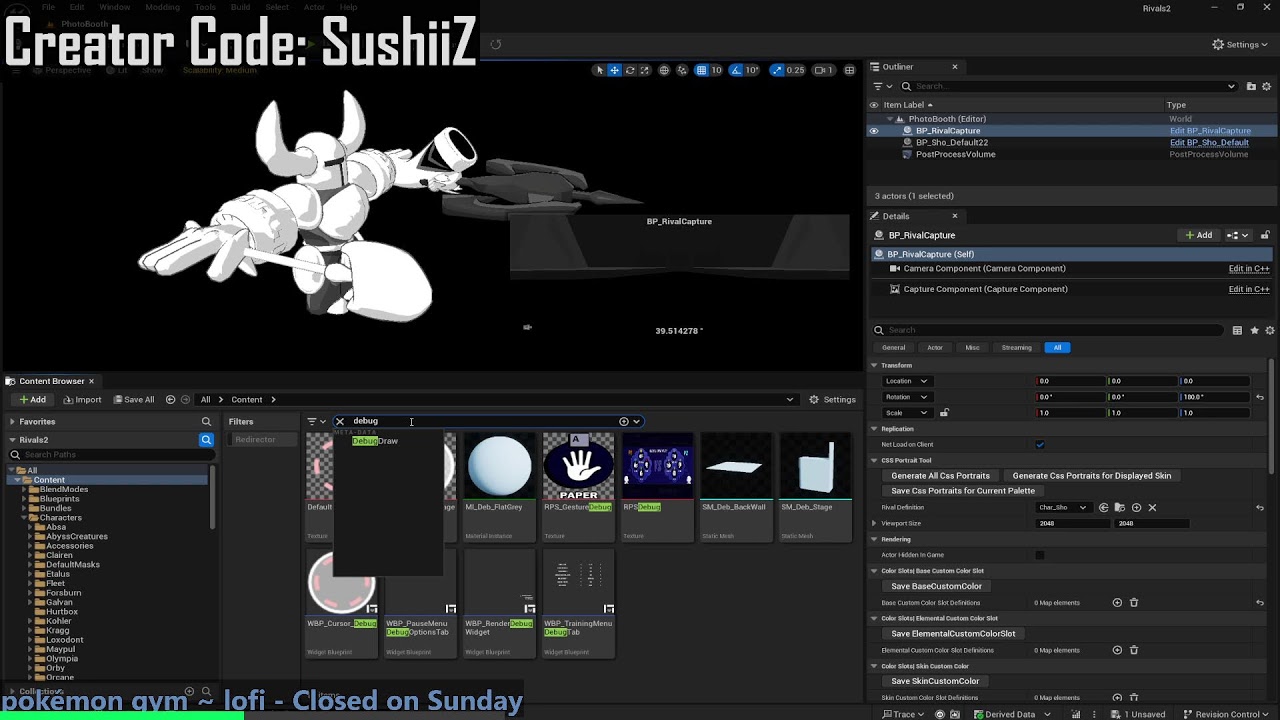Open Outliner filter options

pos(880,86)
